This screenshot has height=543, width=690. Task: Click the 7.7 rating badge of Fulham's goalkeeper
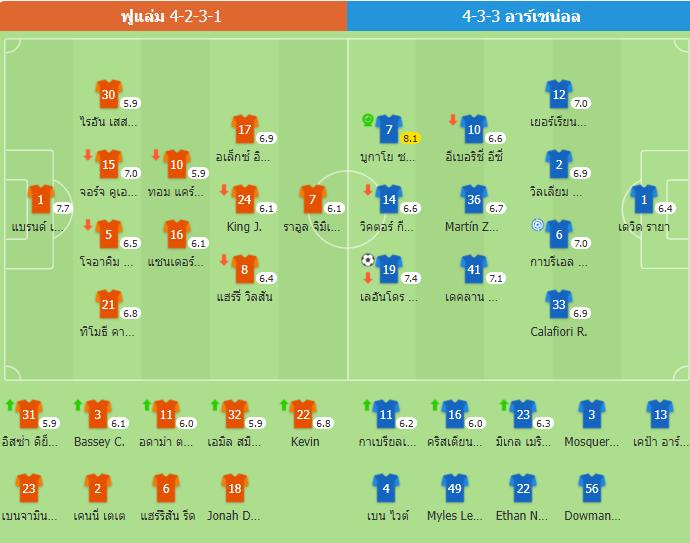click(x=62, y=209)
